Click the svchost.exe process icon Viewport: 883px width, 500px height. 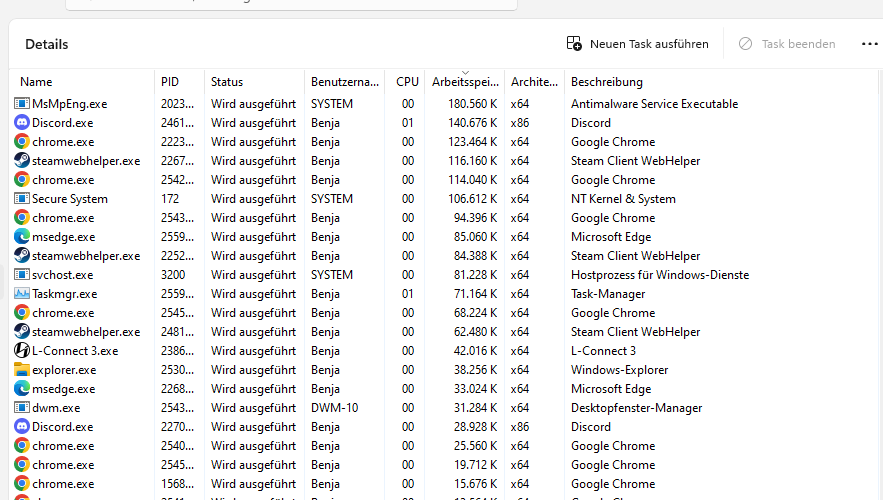21,275
